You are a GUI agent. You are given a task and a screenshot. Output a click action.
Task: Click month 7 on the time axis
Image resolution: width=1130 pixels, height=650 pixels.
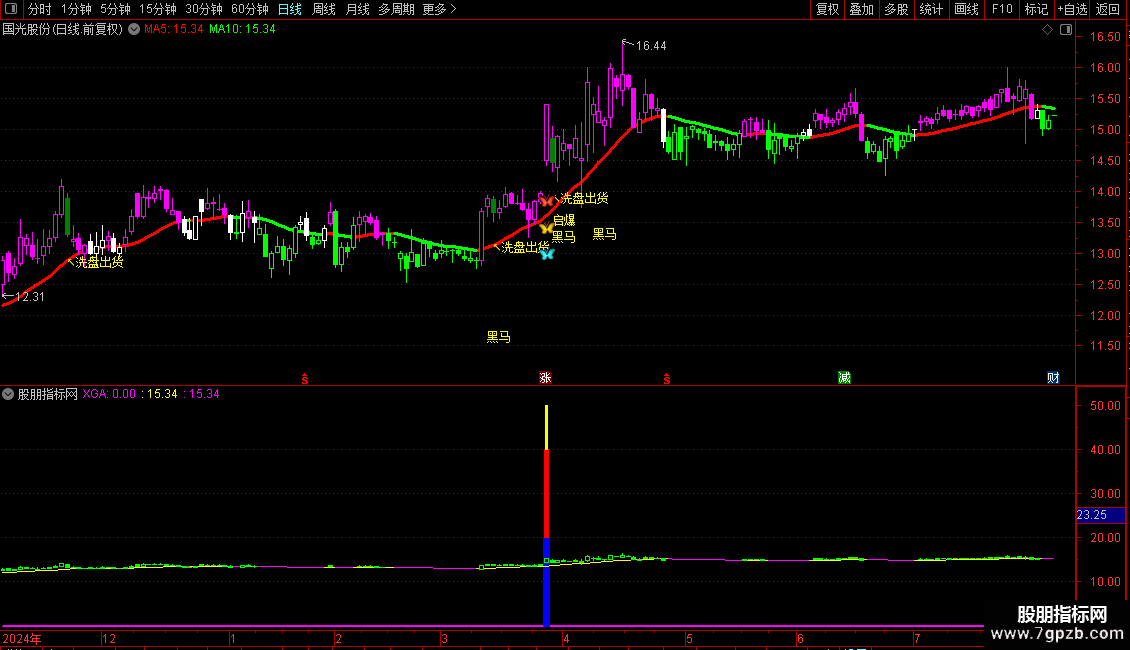[917, 639]
